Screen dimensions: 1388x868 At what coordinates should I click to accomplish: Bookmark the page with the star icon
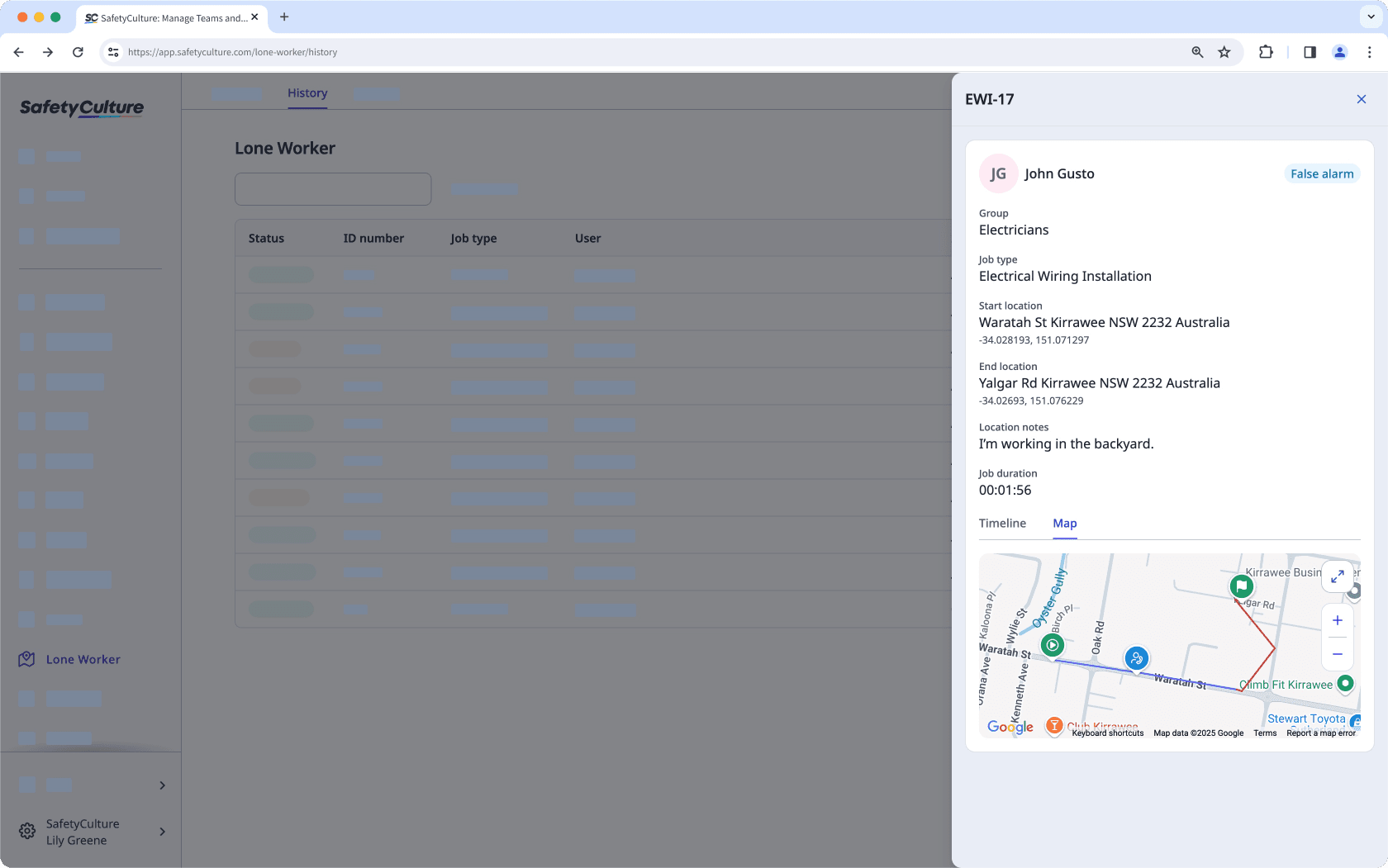coord(1224,51)
